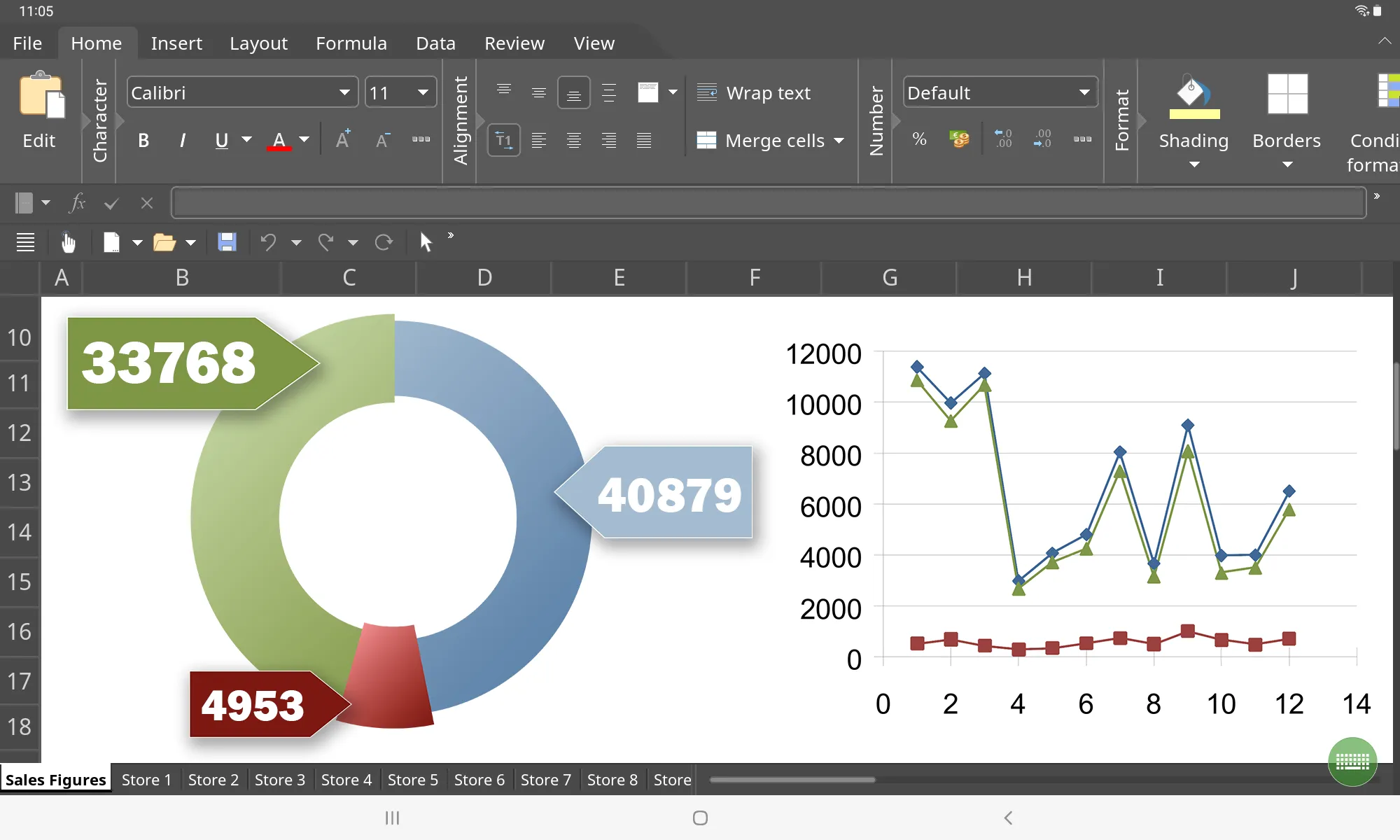Select the Sales Figures tab
This screenshot has width=1400, height=840.
pyautogui.click(x=55, y=779)
